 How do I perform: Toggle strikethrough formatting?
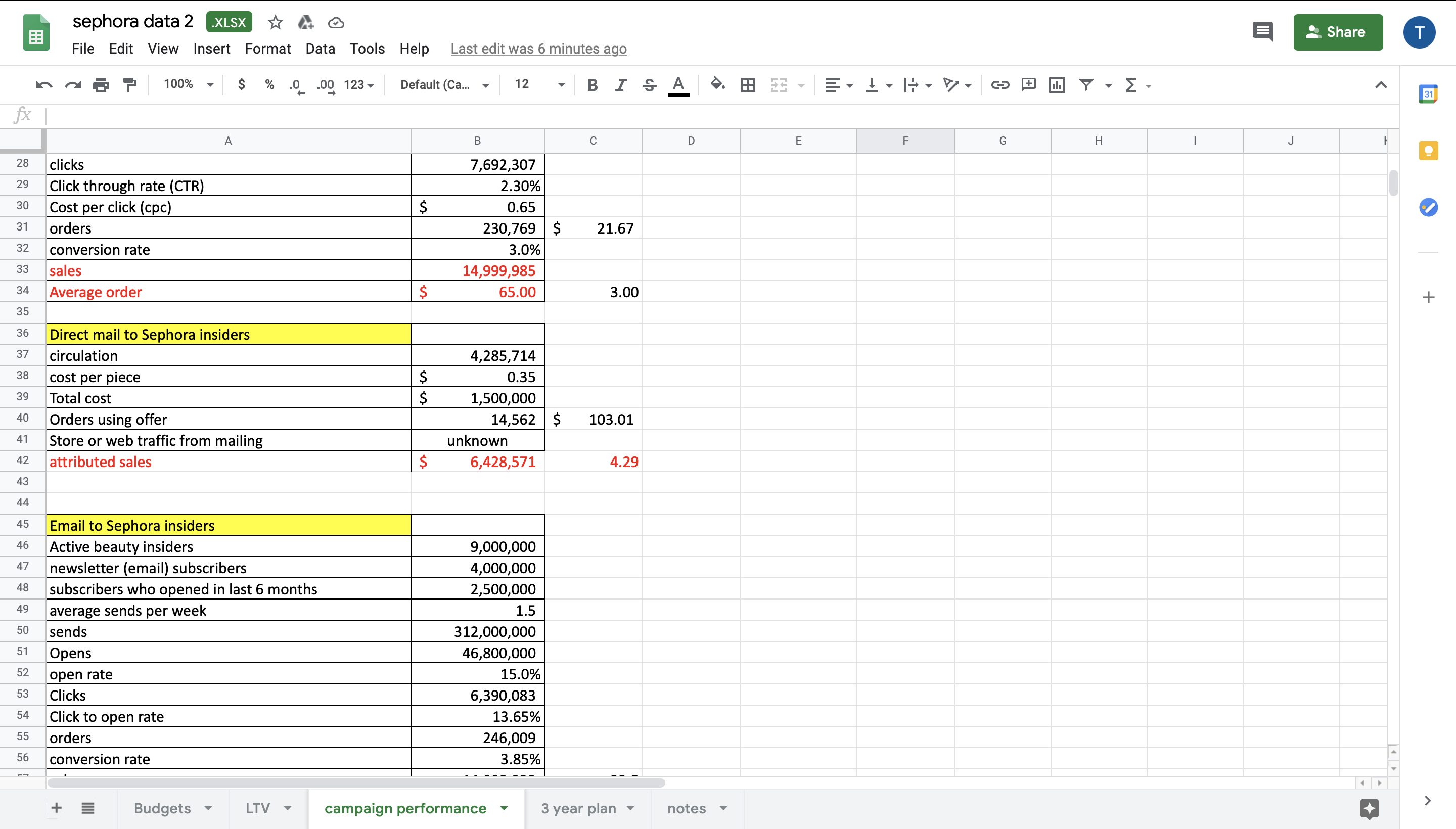(649, 84)
